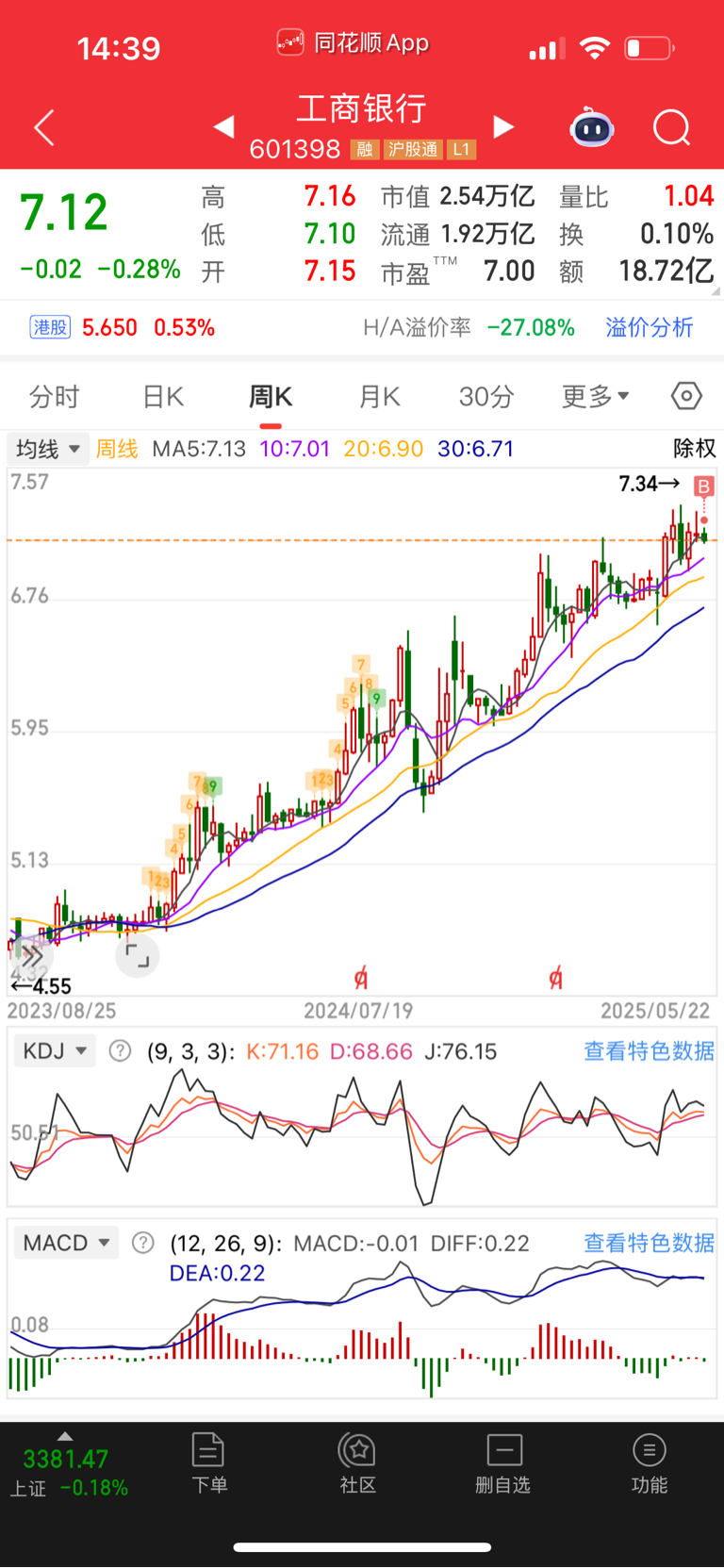The width and height of the screenshot is (724, 1568).
Task: Open 查看特色数据 for MACD
Action: pos(649,1243)
